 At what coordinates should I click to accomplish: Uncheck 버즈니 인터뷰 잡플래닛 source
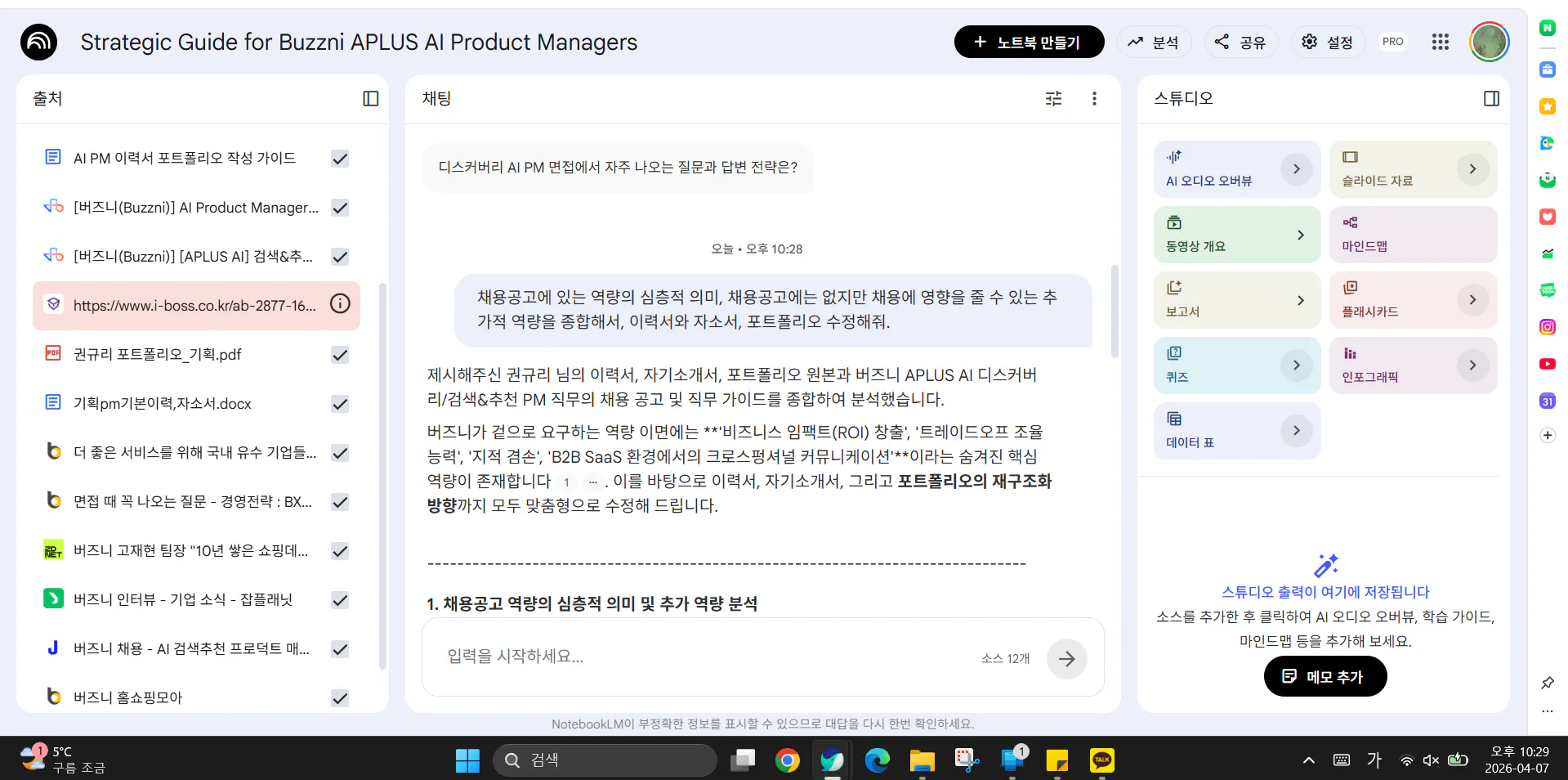coord(340,600)
